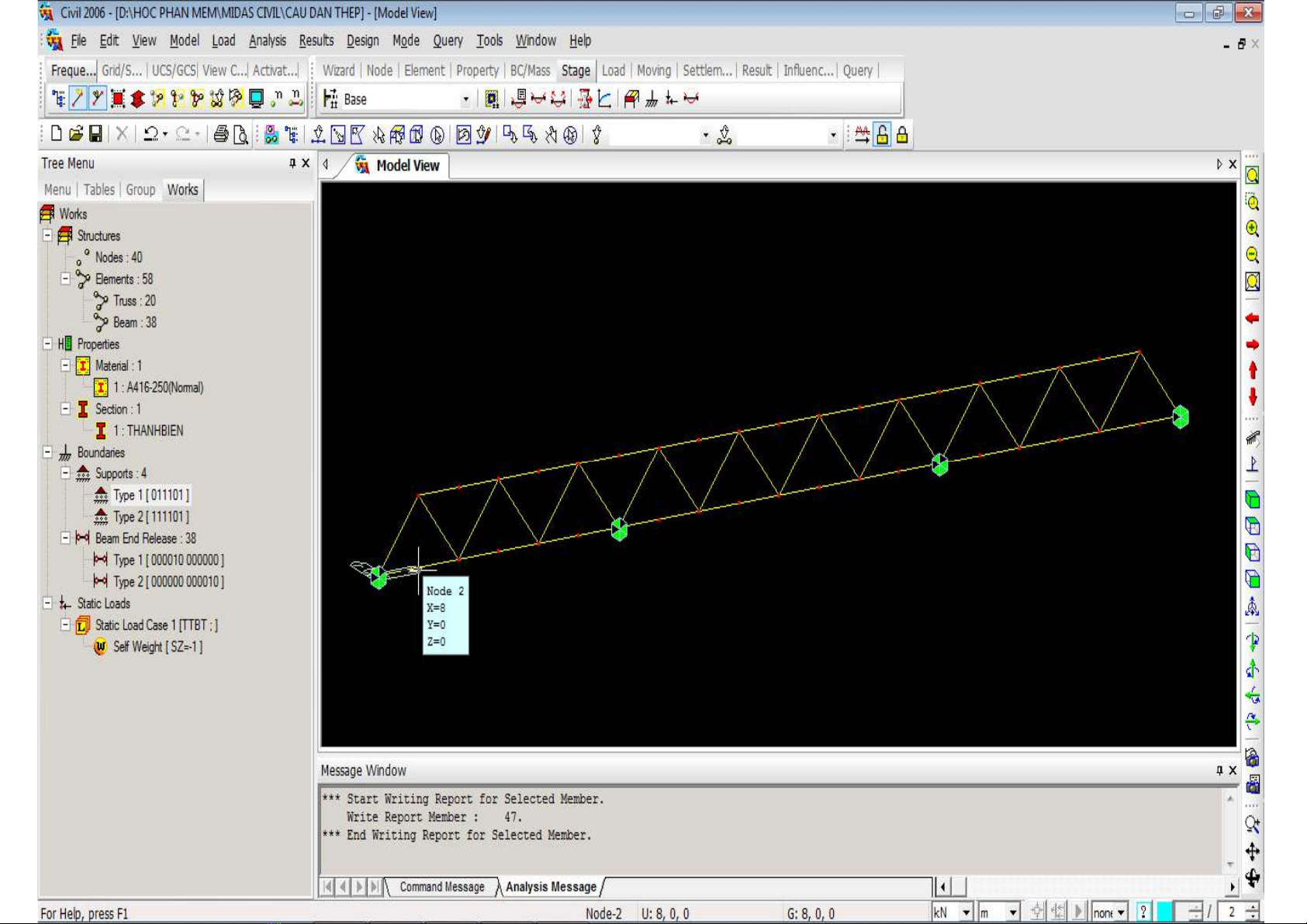Image resolution: width=1307 pixels, height=924 pixels.
Task: Toggle the pin on Tree Menu panel
Action: 292,163
